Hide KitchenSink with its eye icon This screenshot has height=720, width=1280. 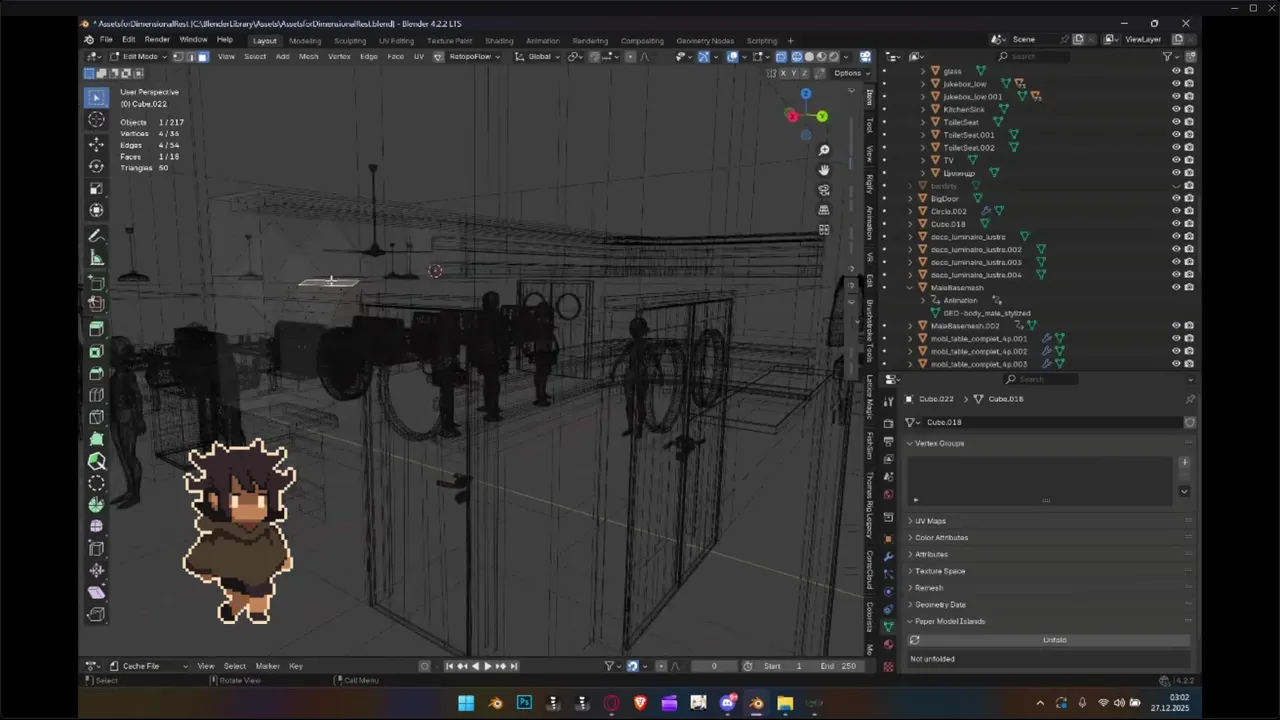tap(1176, 109)
